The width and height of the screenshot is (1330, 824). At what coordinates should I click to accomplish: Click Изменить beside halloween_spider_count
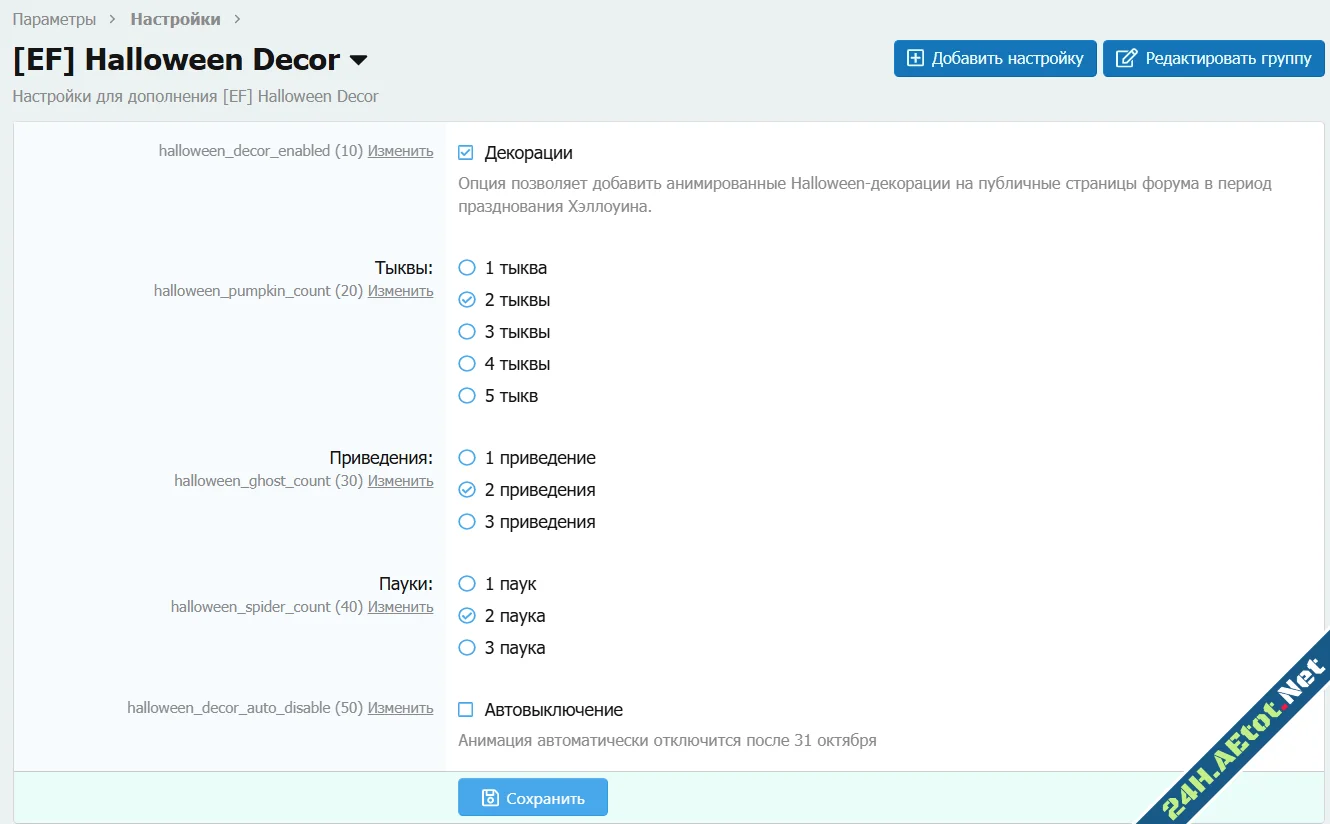(x=400, y=607)
